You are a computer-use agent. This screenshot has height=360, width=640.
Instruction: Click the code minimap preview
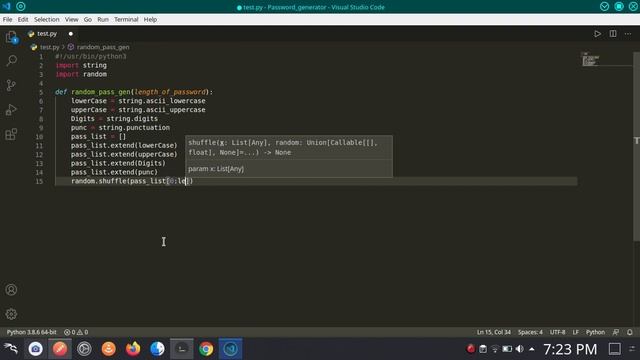coord(591,60)
